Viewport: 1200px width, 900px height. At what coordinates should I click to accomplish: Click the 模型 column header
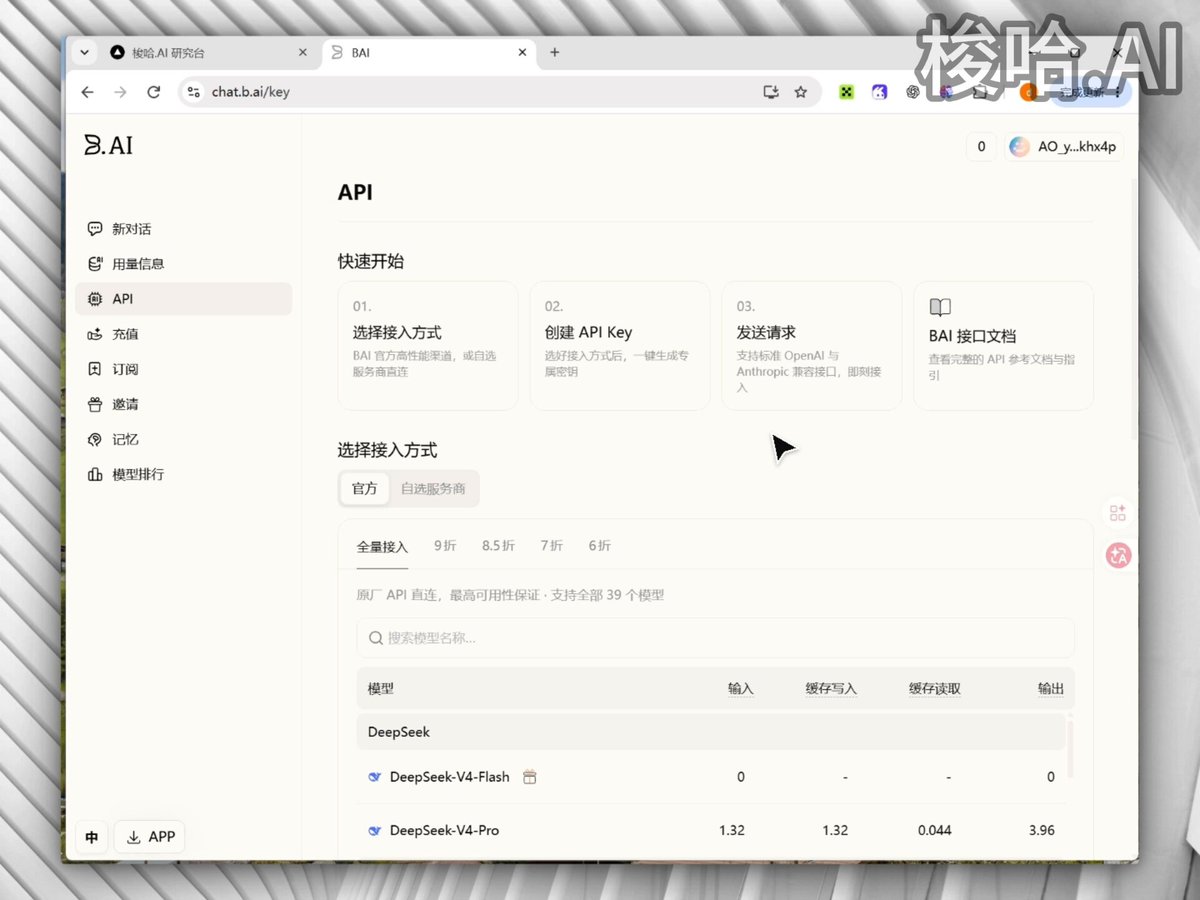pos(381,689)
